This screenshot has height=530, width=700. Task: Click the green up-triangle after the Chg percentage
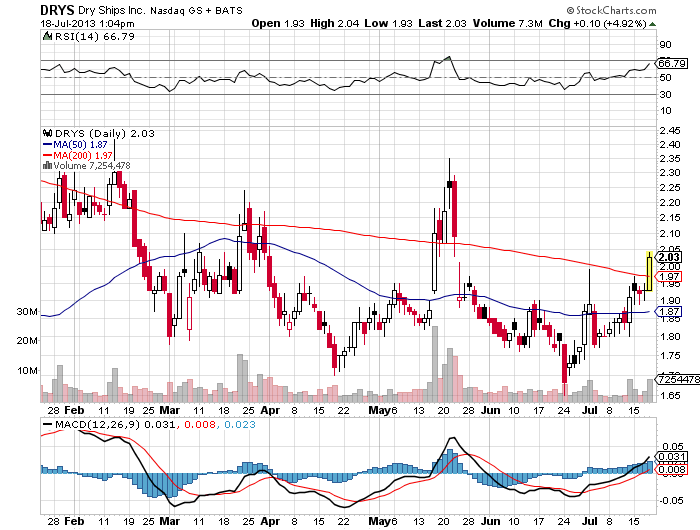tap(652, 24)
